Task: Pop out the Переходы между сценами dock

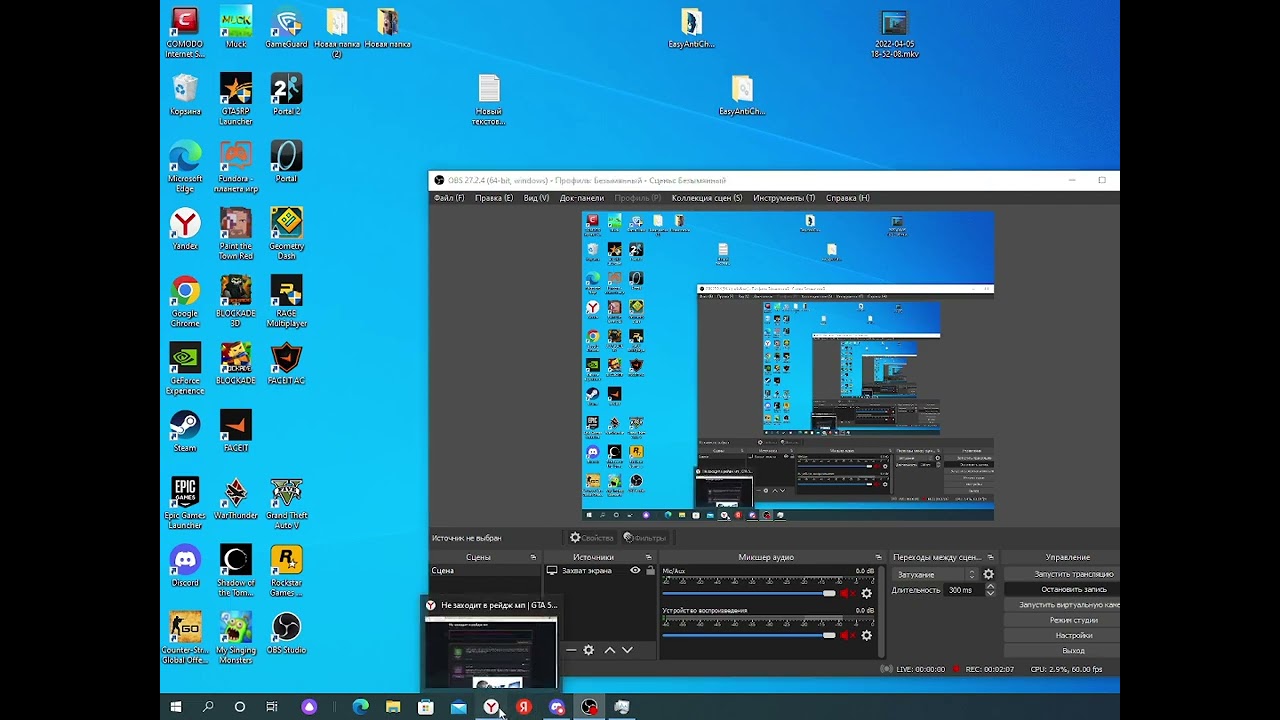Action: pos(991,557)
